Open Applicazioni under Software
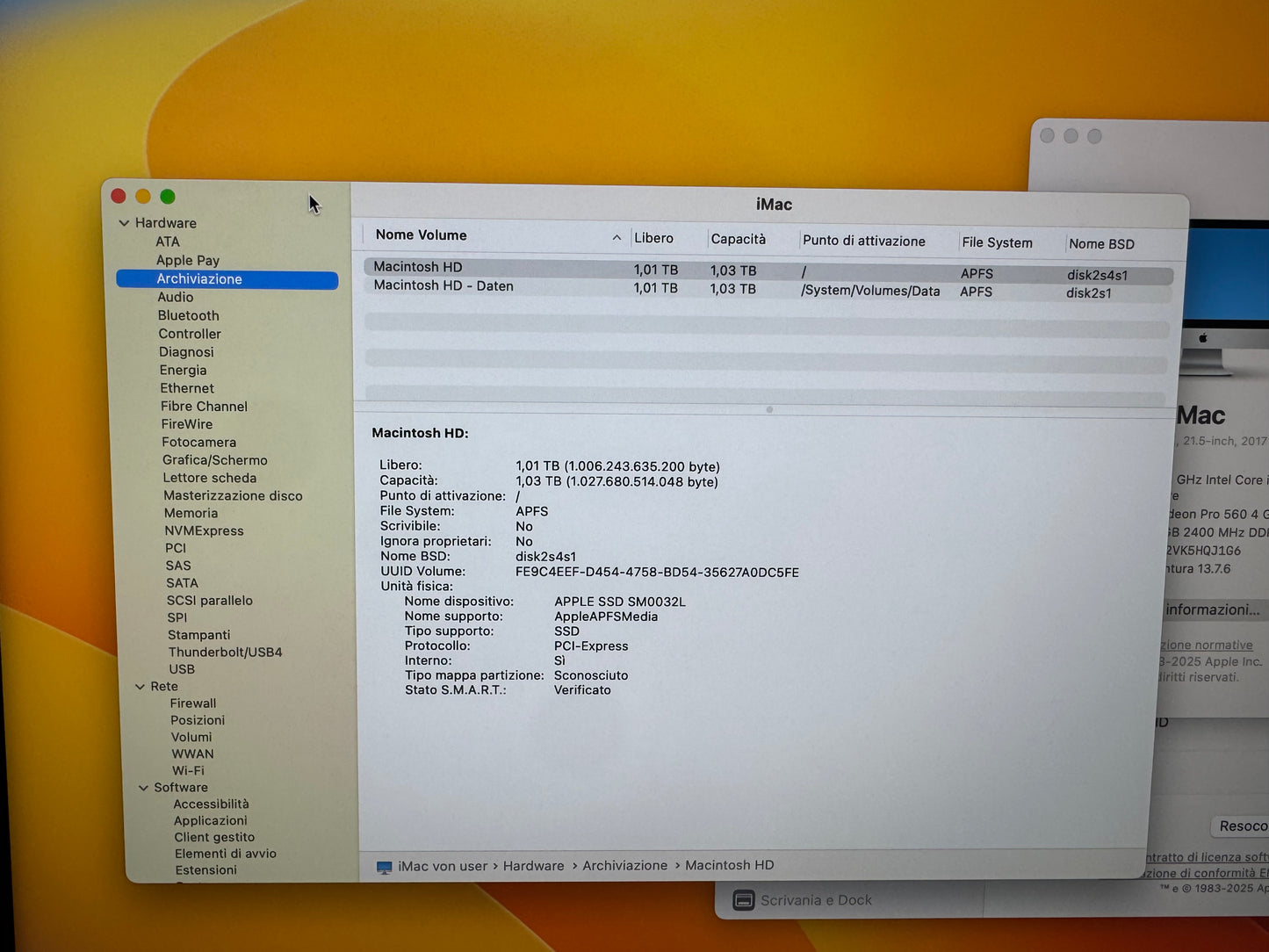 pos(210,820)
